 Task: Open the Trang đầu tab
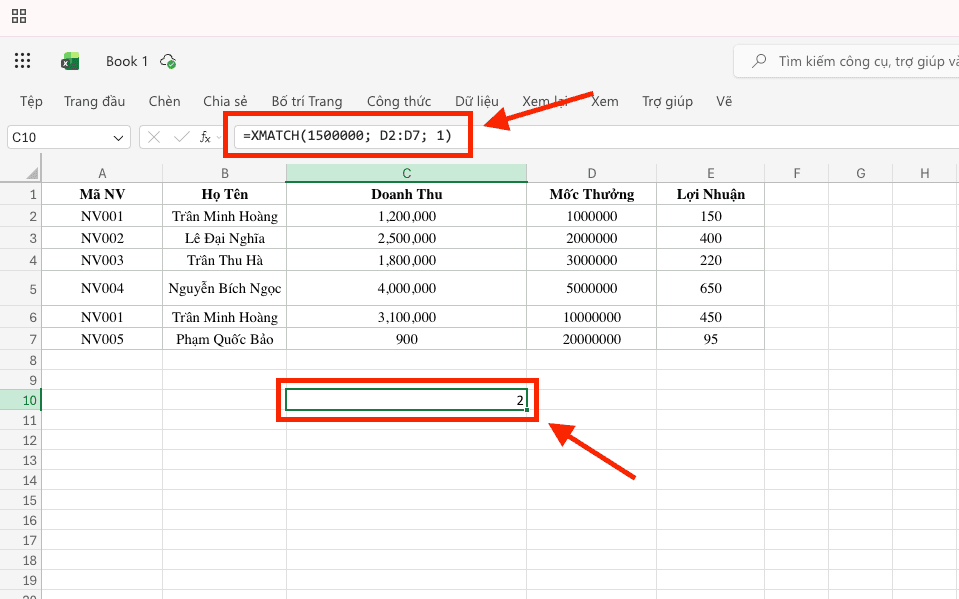[94, 101]
